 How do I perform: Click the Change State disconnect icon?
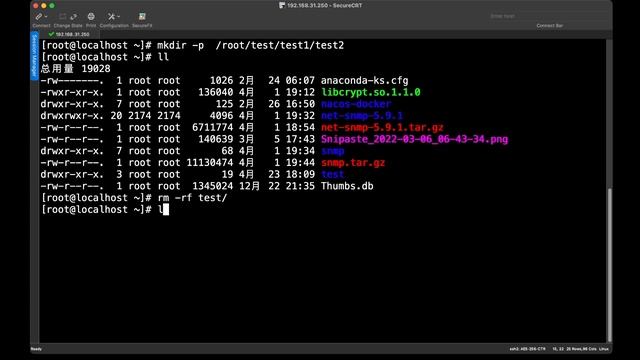tap(62, 16)
